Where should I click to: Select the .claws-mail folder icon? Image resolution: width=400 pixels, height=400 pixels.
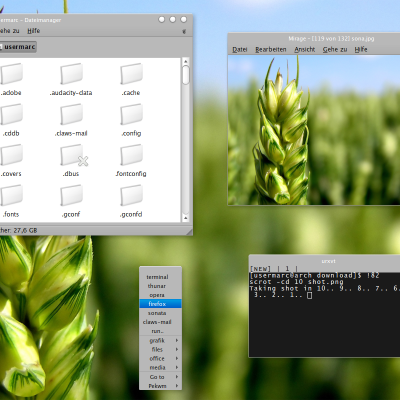(71, 114)
